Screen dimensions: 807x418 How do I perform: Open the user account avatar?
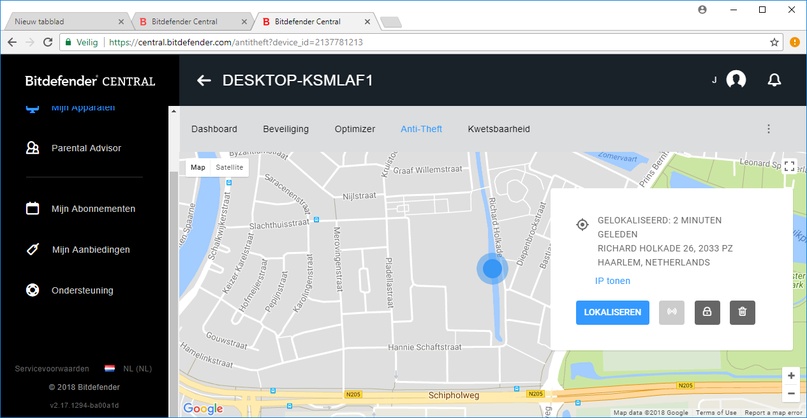(736, 80)
